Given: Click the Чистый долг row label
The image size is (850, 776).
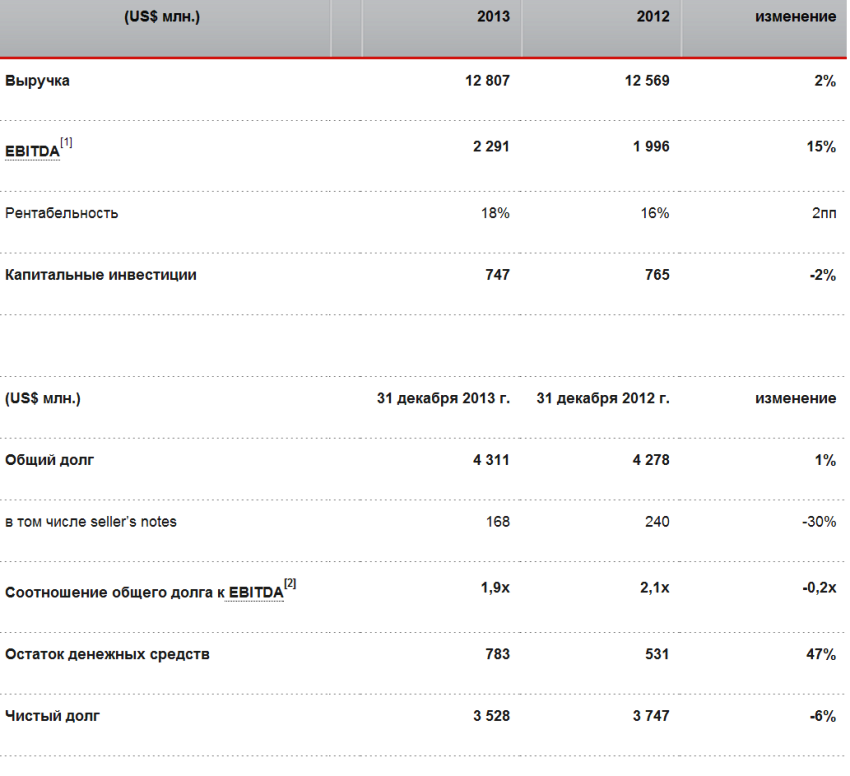Looking at the screenshot, I should pos(53,715).
